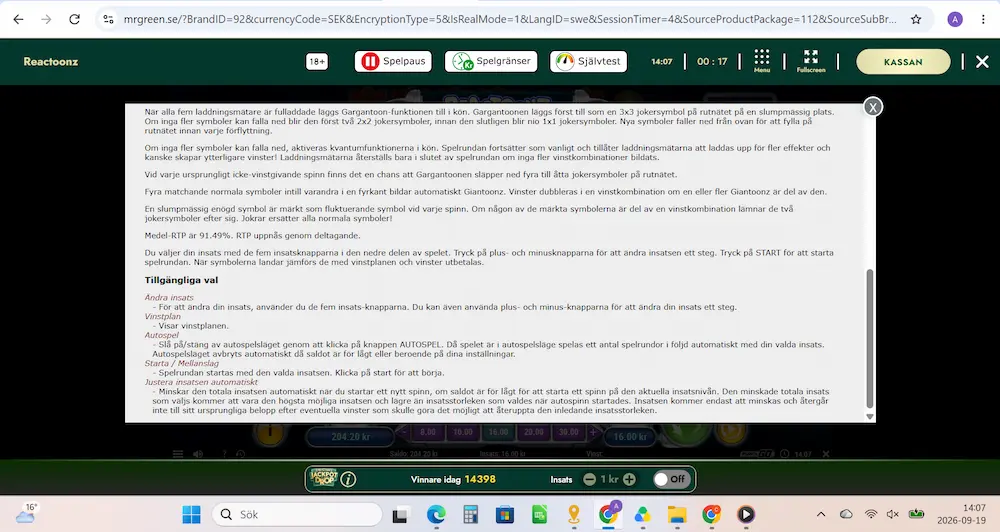Screen dimensions: 1000x532
Task: Open Calculator from the taskbar
Action: [x=471, y=514]
